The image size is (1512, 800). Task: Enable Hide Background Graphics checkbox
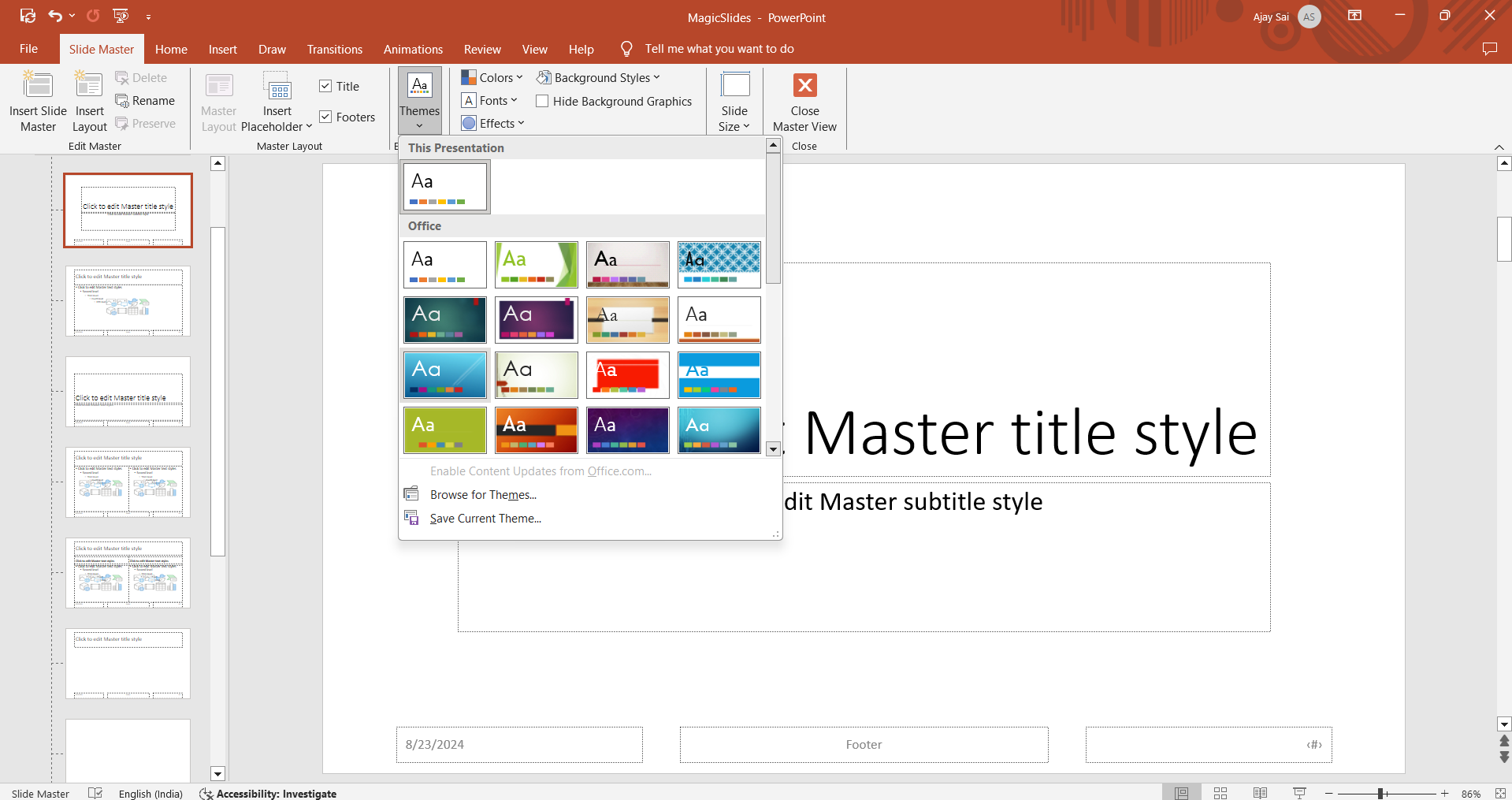tap(542, 101)
